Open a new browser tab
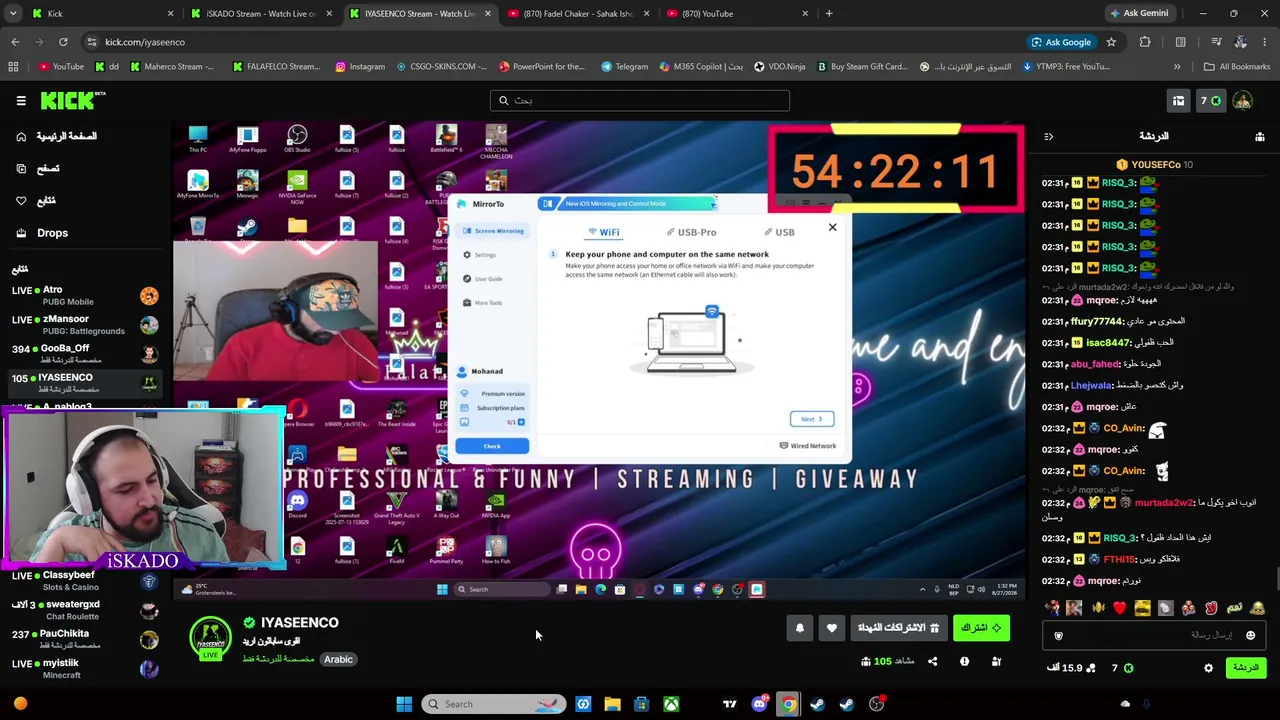 tap(829, 13)
